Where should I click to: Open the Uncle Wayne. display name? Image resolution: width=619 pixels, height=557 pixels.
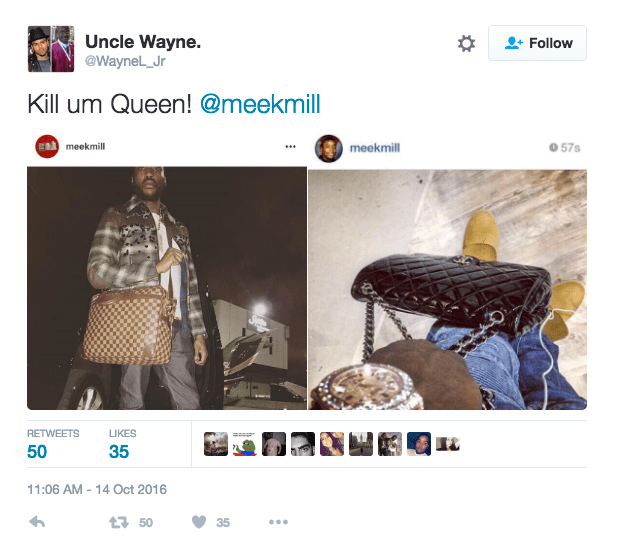pyautogui.click(x=143, y=41)
